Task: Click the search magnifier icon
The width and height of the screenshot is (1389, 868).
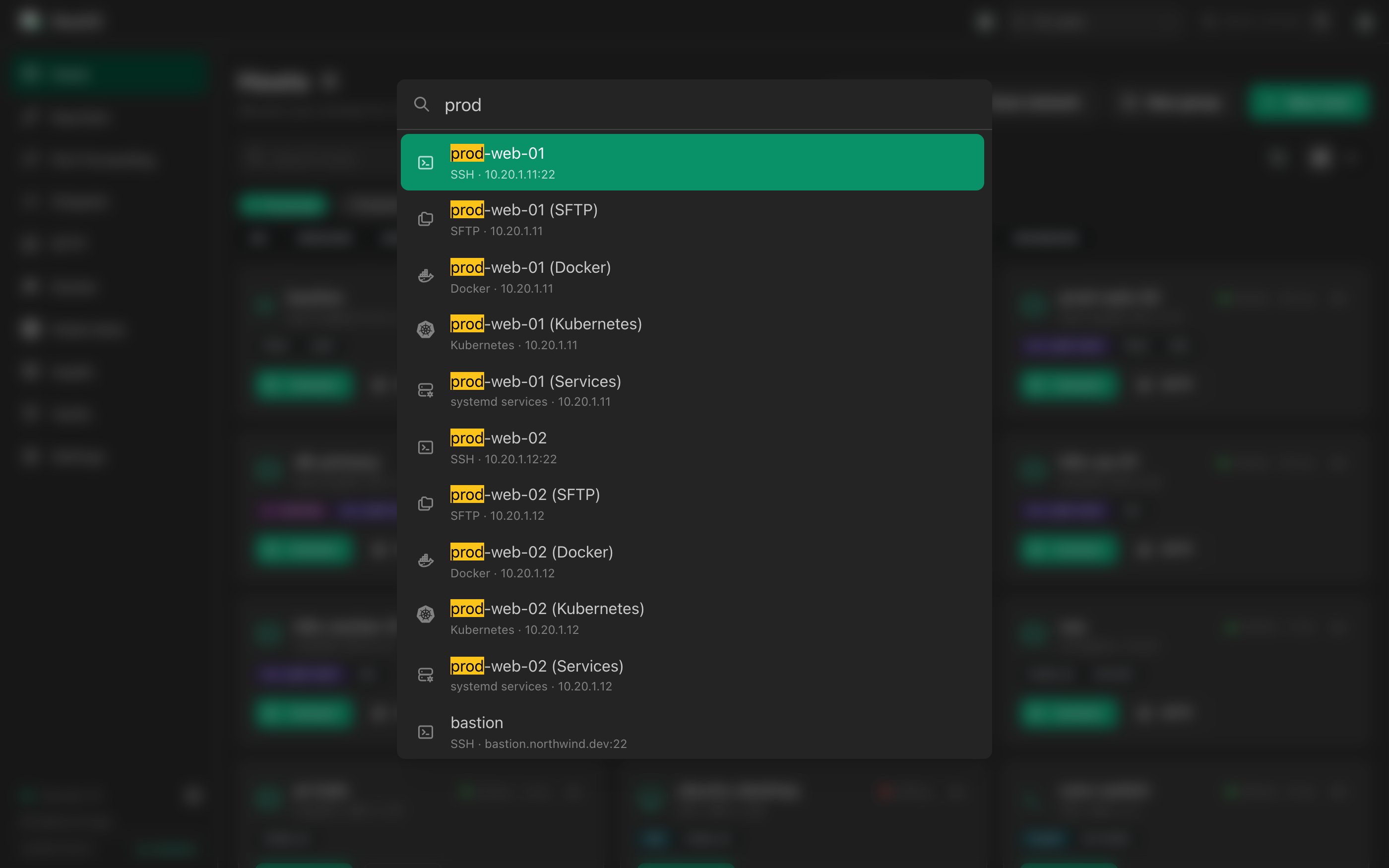Action: tap(421, 105)
